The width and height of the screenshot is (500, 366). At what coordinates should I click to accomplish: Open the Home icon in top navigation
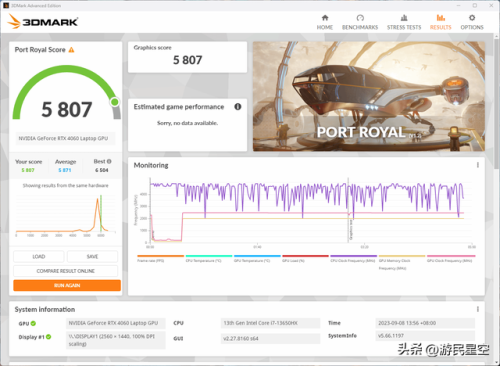point(325,18)
